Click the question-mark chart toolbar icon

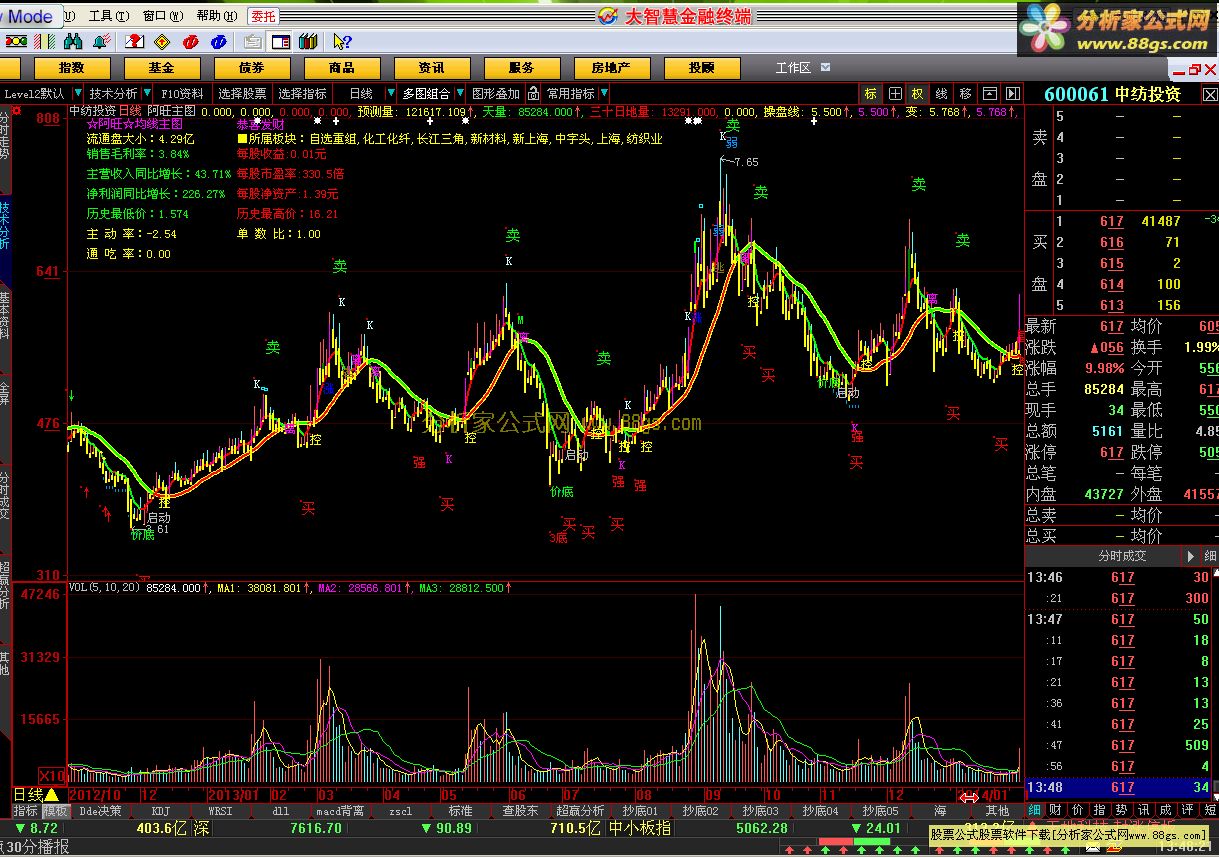tap(135, 41)
